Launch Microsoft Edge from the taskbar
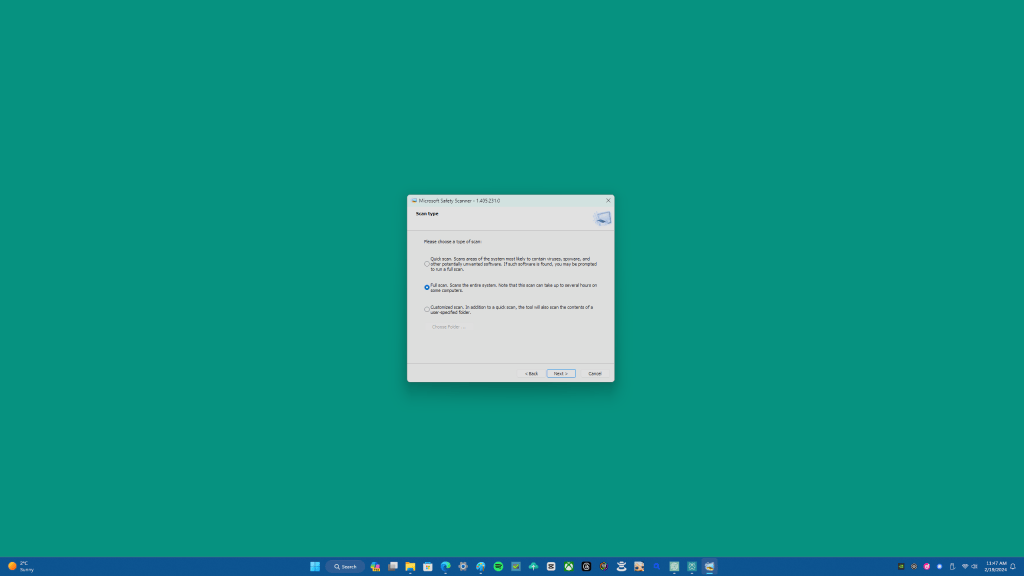Viewport: 1024px width, 576px height. pos(444,566)
